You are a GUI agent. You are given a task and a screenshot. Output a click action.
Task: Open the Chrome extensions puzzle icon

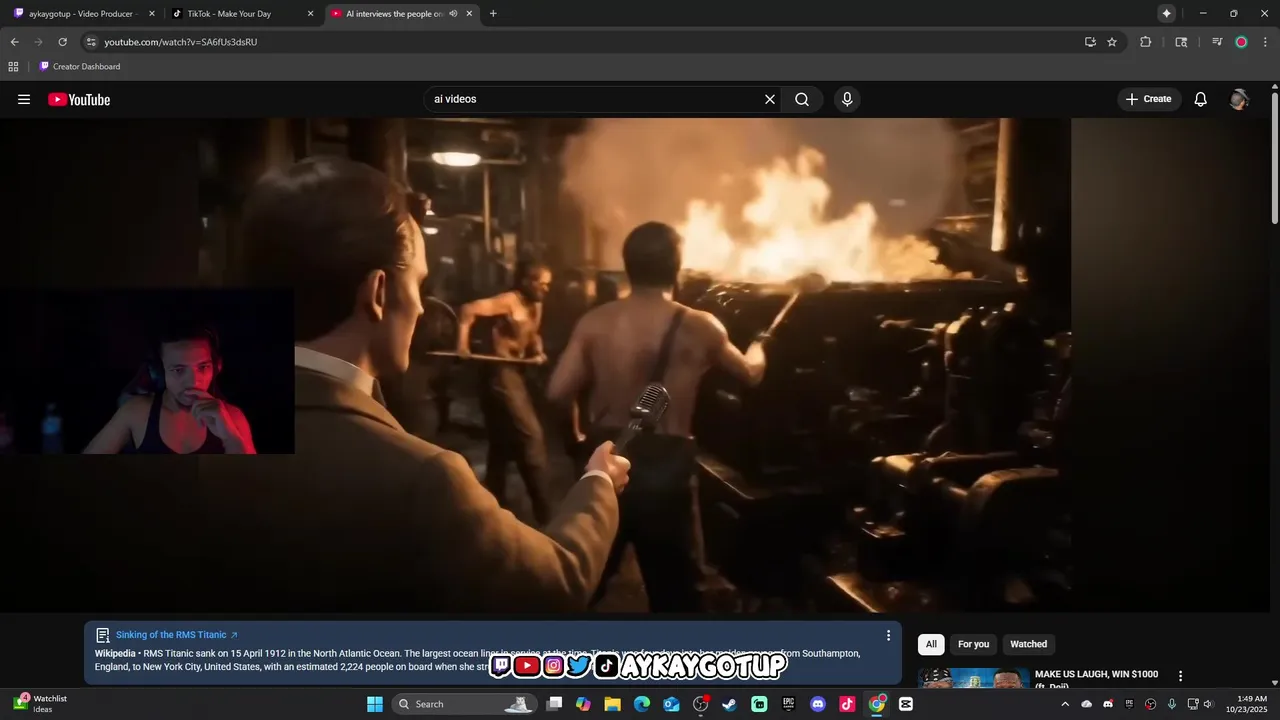(x=1146, y=42)
